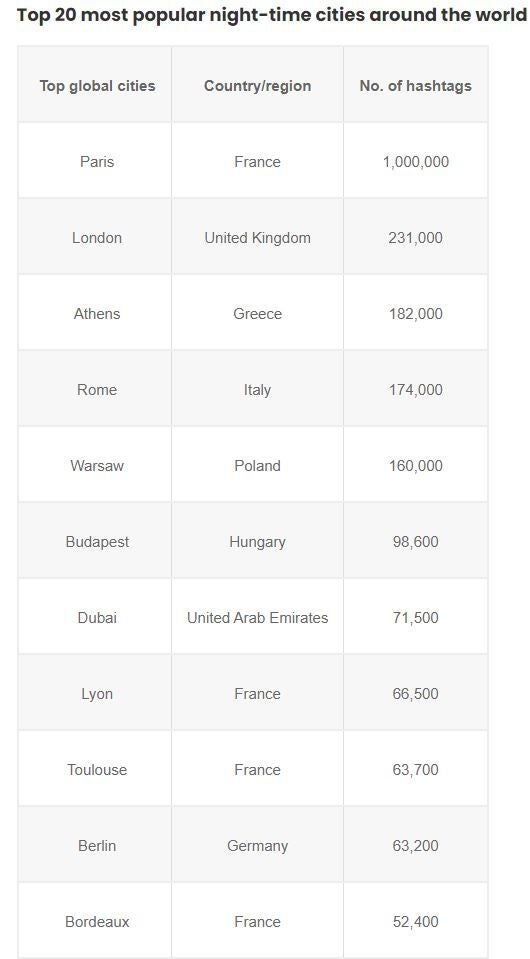Select the Athens cell
This screenshot has width=530, height=959.
(x=97, y=314)
